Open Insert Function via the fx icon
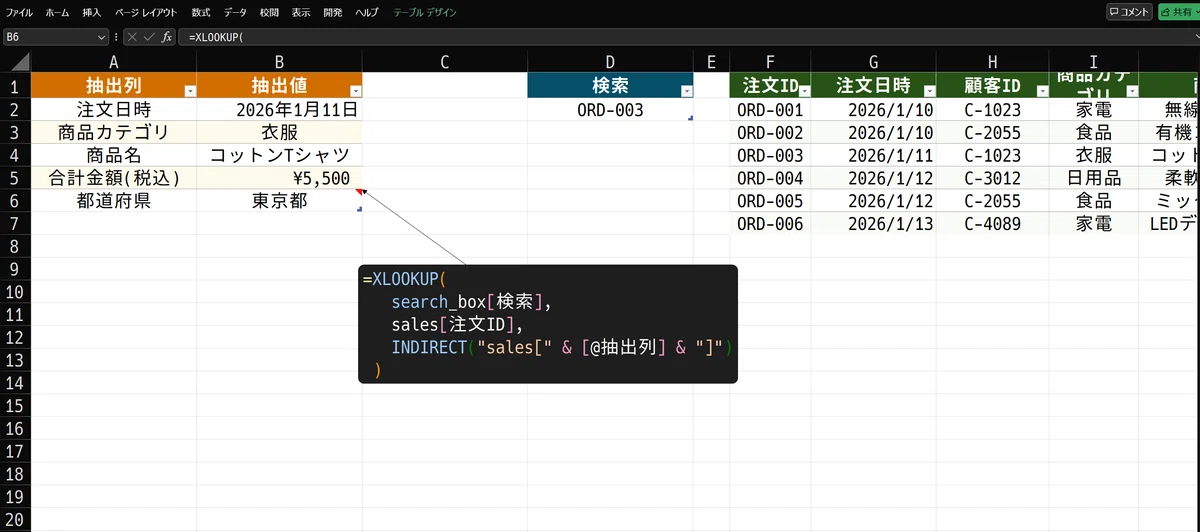The width and height of the screenshot is (1200, 532). point(167,37)
